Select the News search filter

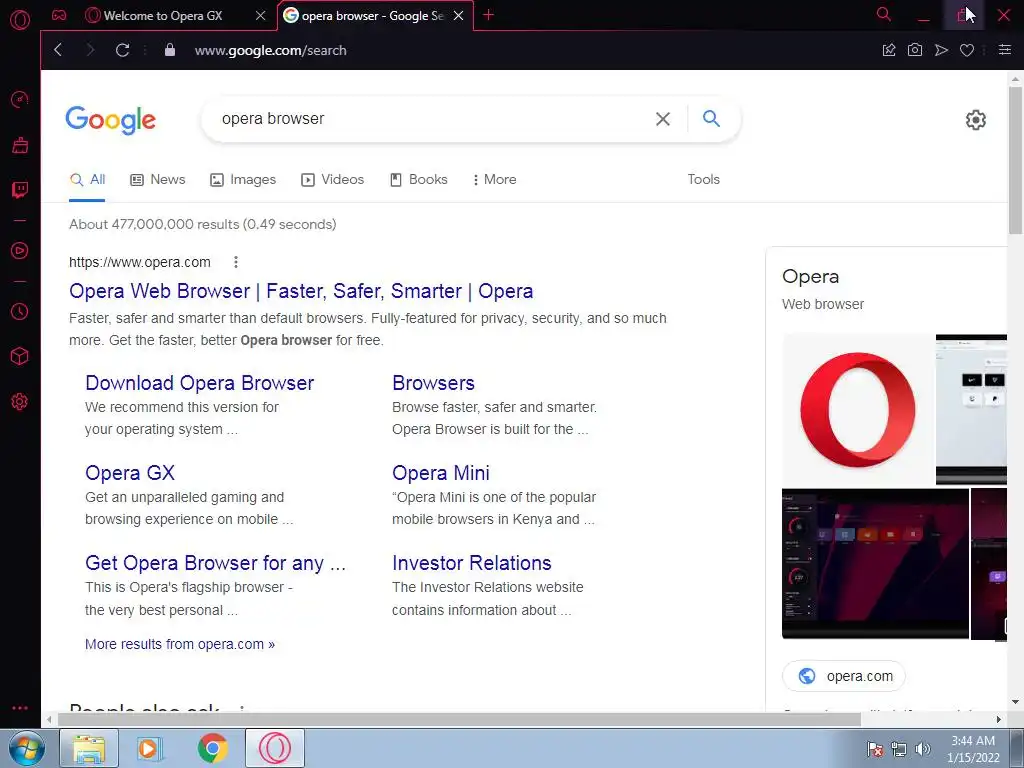[157, 179]
